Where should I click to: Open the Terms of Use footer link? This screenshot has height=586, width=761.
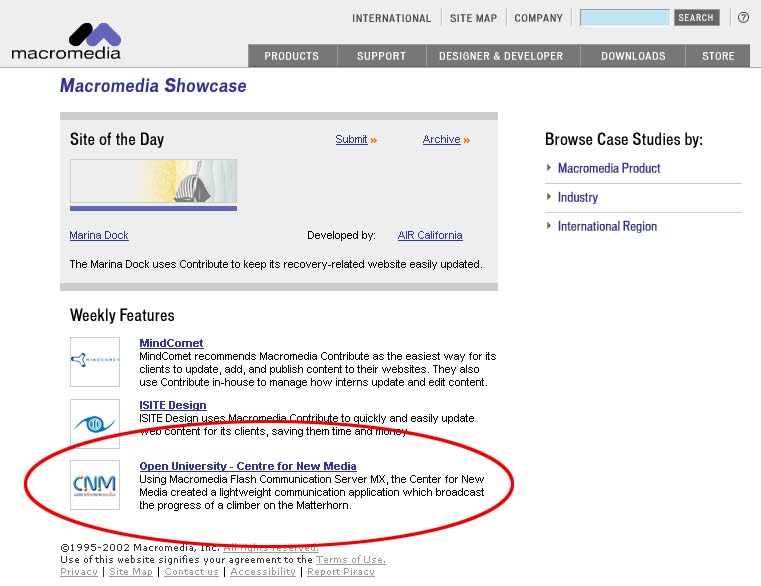pyautogui.click(x=350, y=560)
